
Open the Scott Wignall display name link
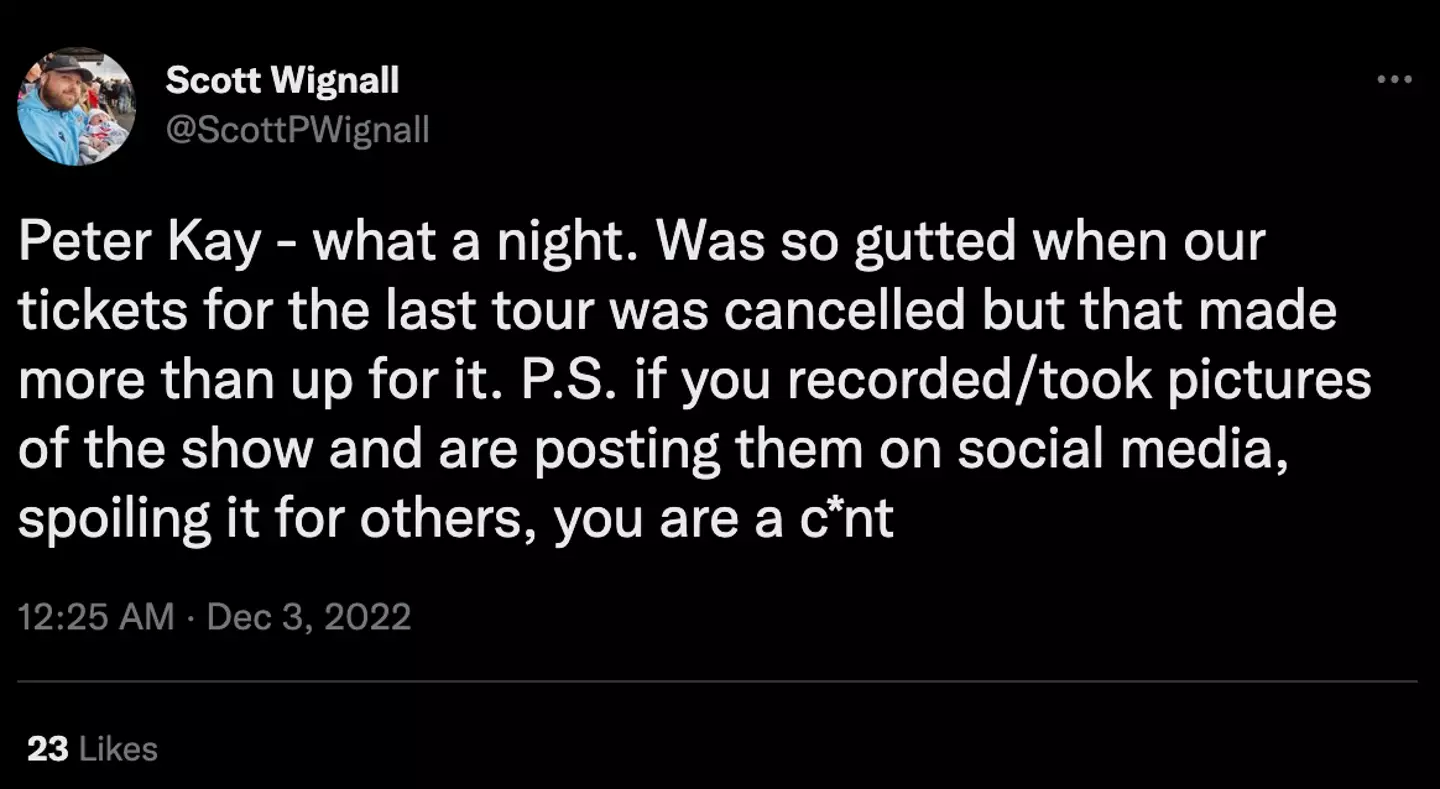pos(282,80)
